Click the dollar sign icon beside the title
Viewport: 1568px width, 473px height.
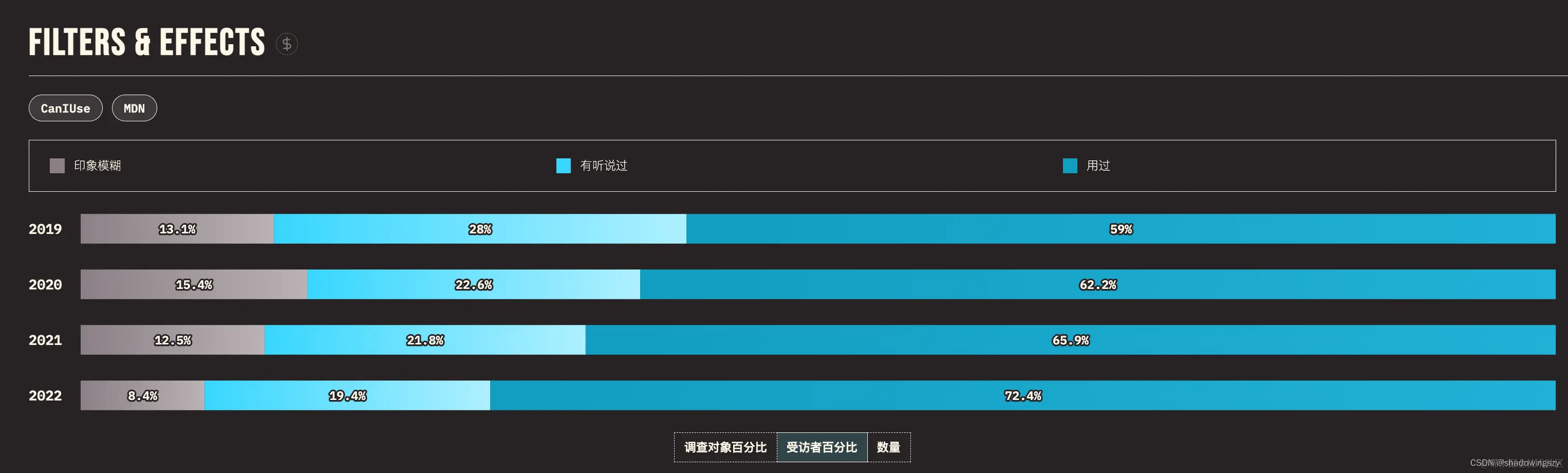pyautogui.click(x=286, y=43)
